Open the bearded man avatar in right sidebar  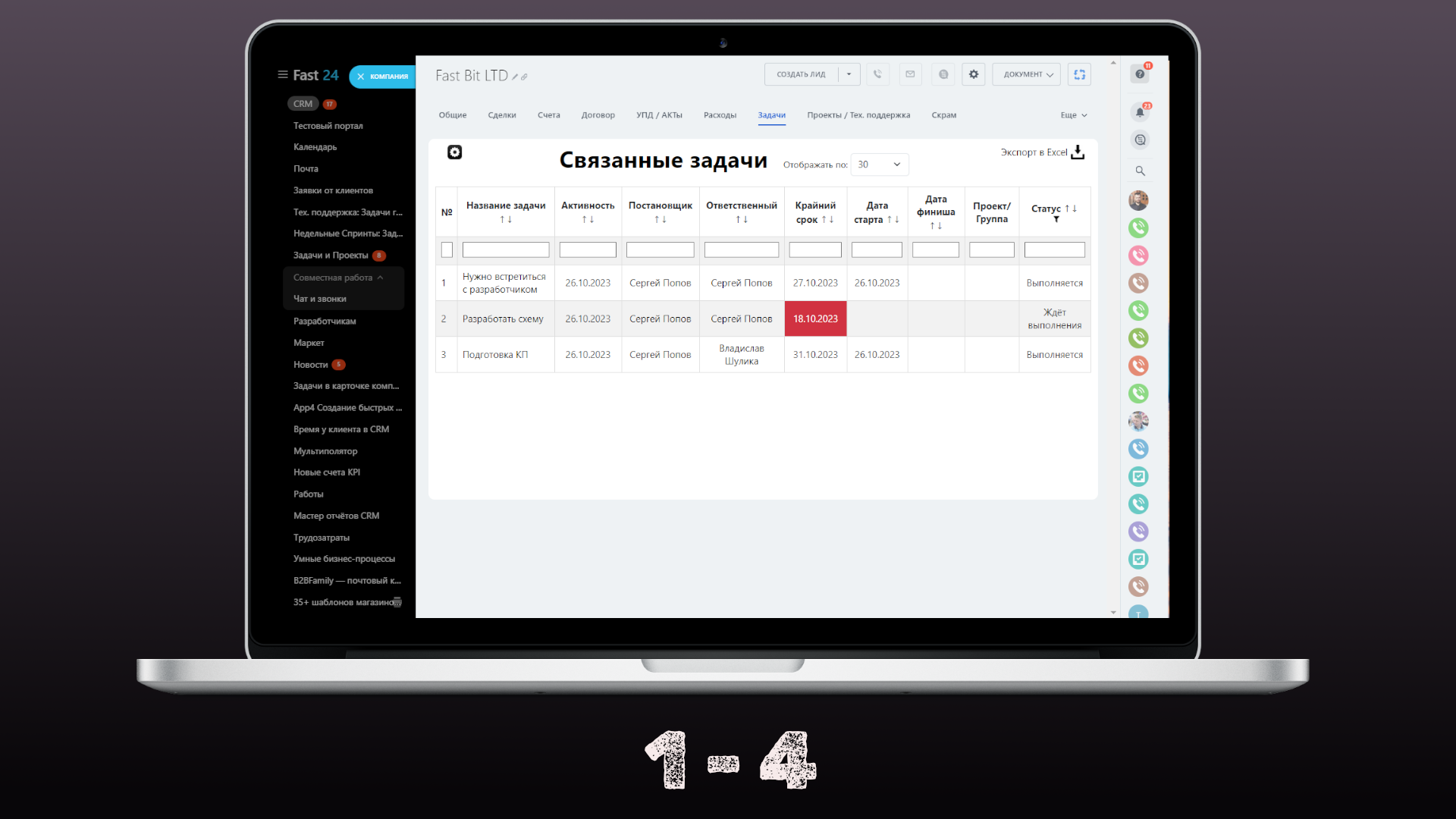click(1138, 200)
